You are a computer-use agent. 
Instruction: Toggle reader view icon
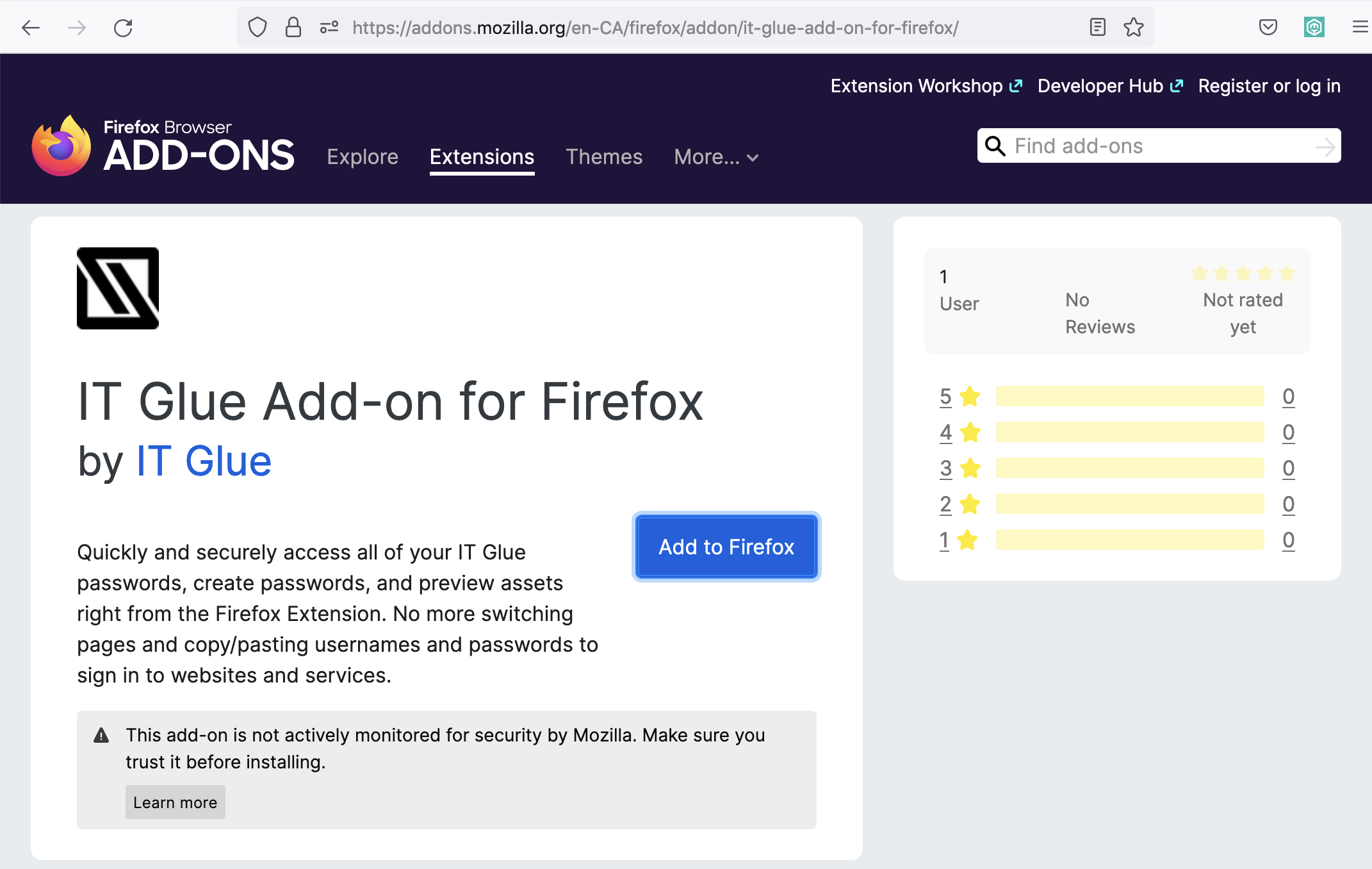1097,28
